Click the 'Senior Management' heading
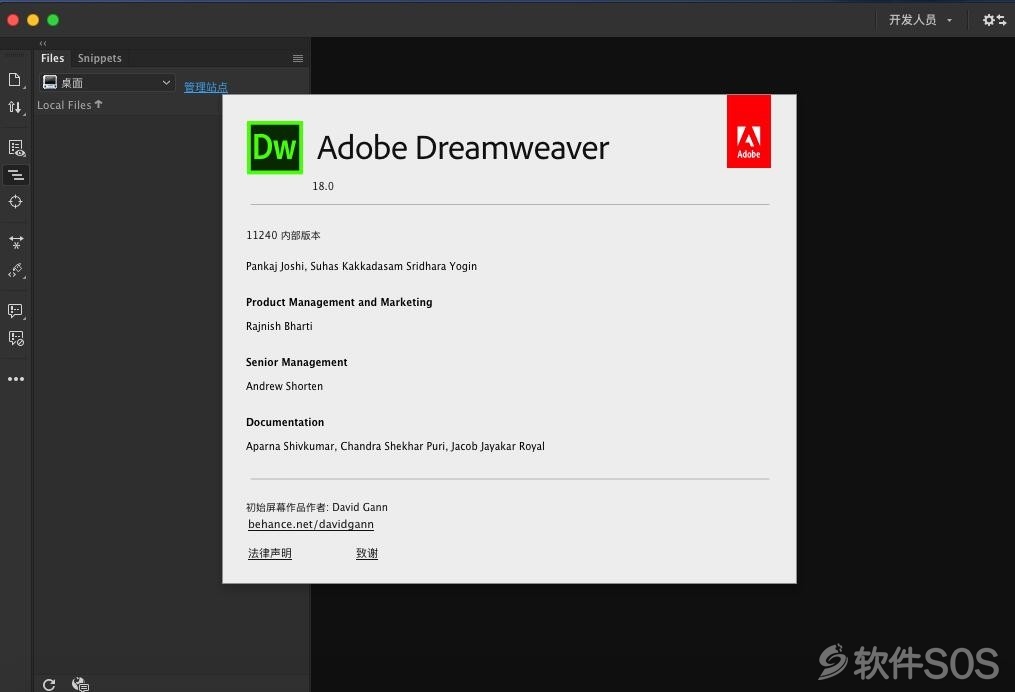This screenshot has width=1015, height=692. (296, 363)
